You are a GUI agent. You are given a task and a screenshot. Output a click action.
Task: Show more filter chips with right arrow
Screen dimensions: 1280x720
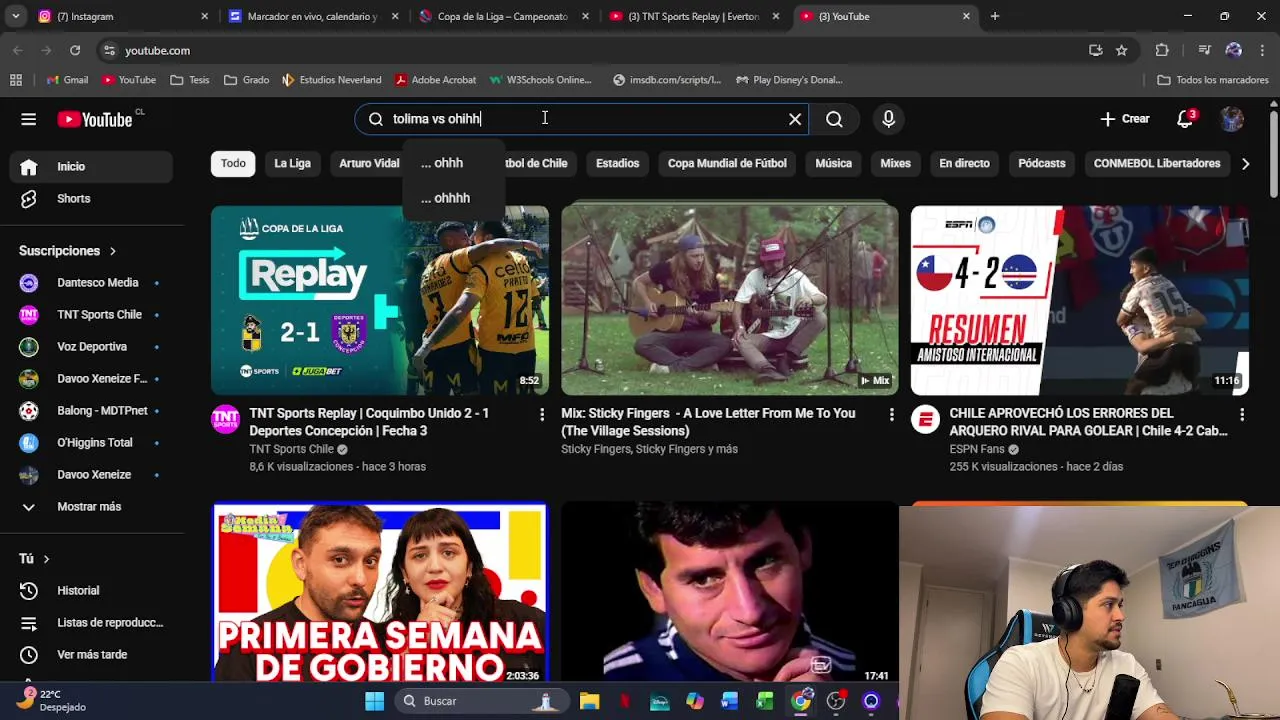tap(1245, 163)
